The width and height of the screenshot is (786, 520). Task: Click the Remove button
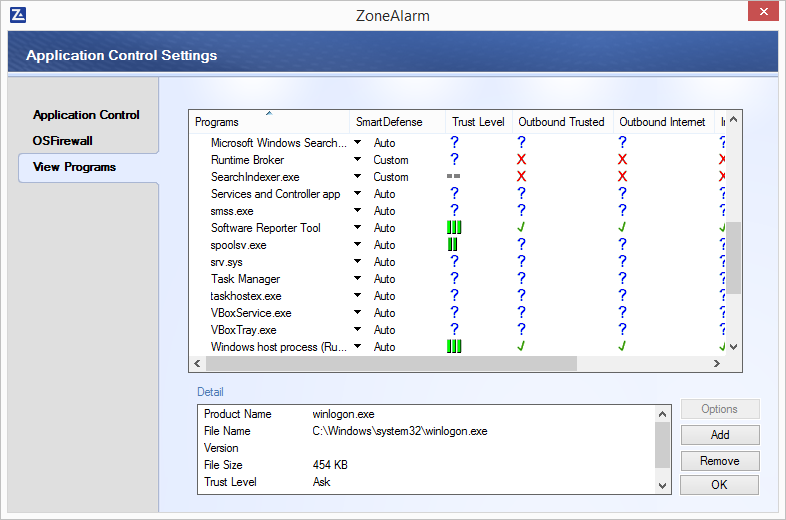click(x=720, y=461)
